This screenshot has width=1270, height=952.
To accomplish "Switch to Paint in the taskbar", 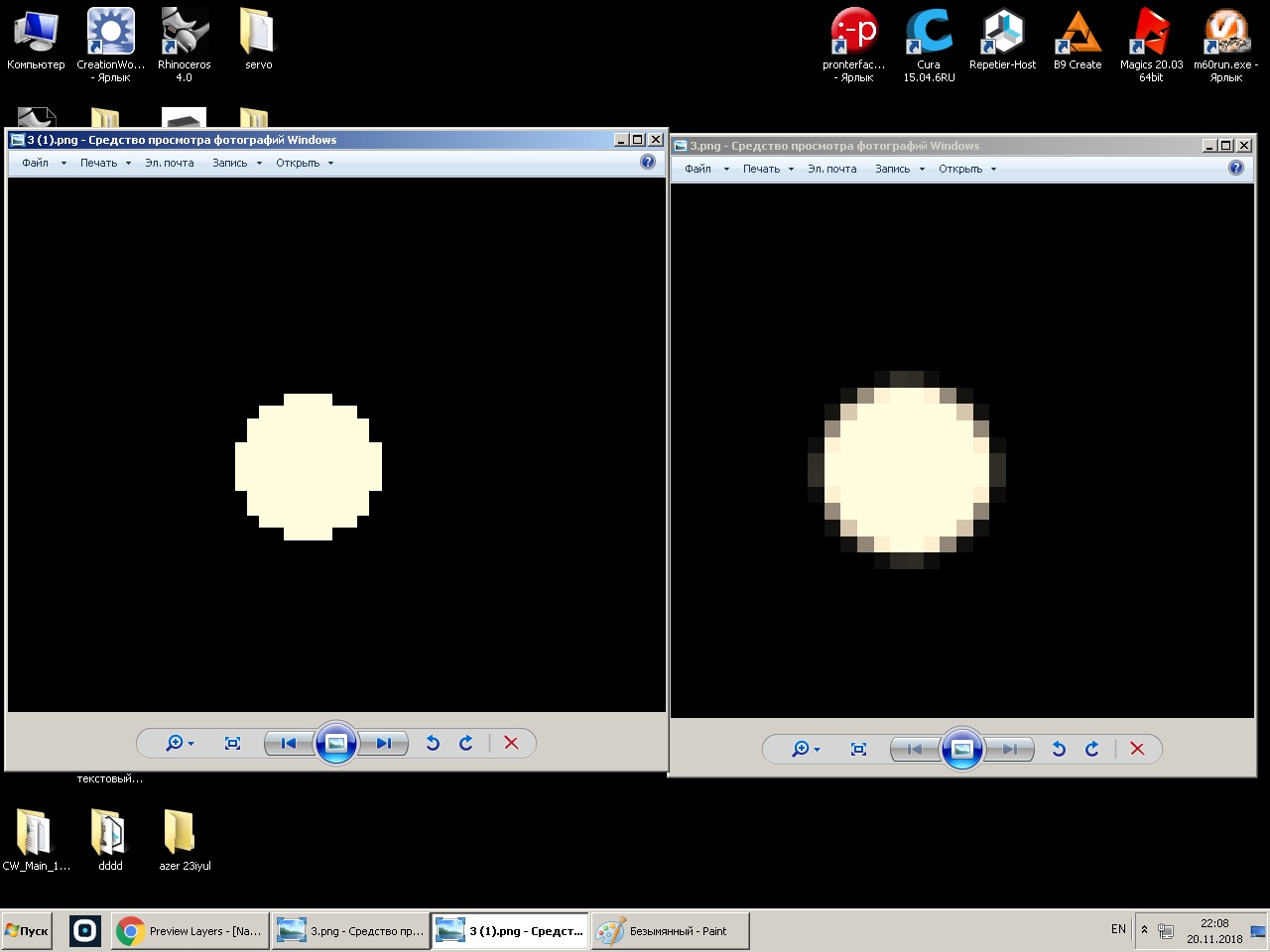I will (x=670, y=931).
